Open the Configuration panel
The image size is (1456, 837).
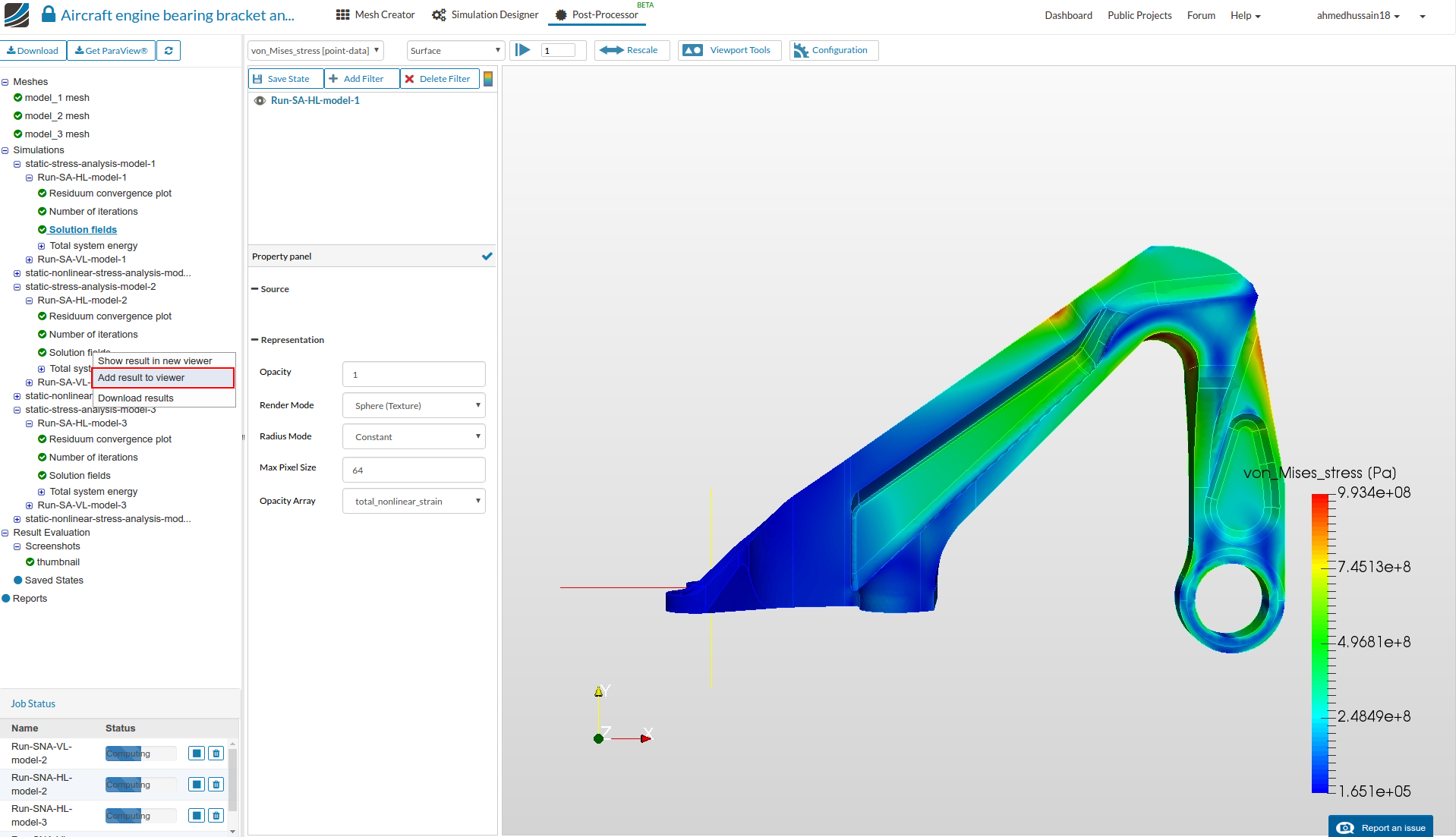tap(833, 51)
